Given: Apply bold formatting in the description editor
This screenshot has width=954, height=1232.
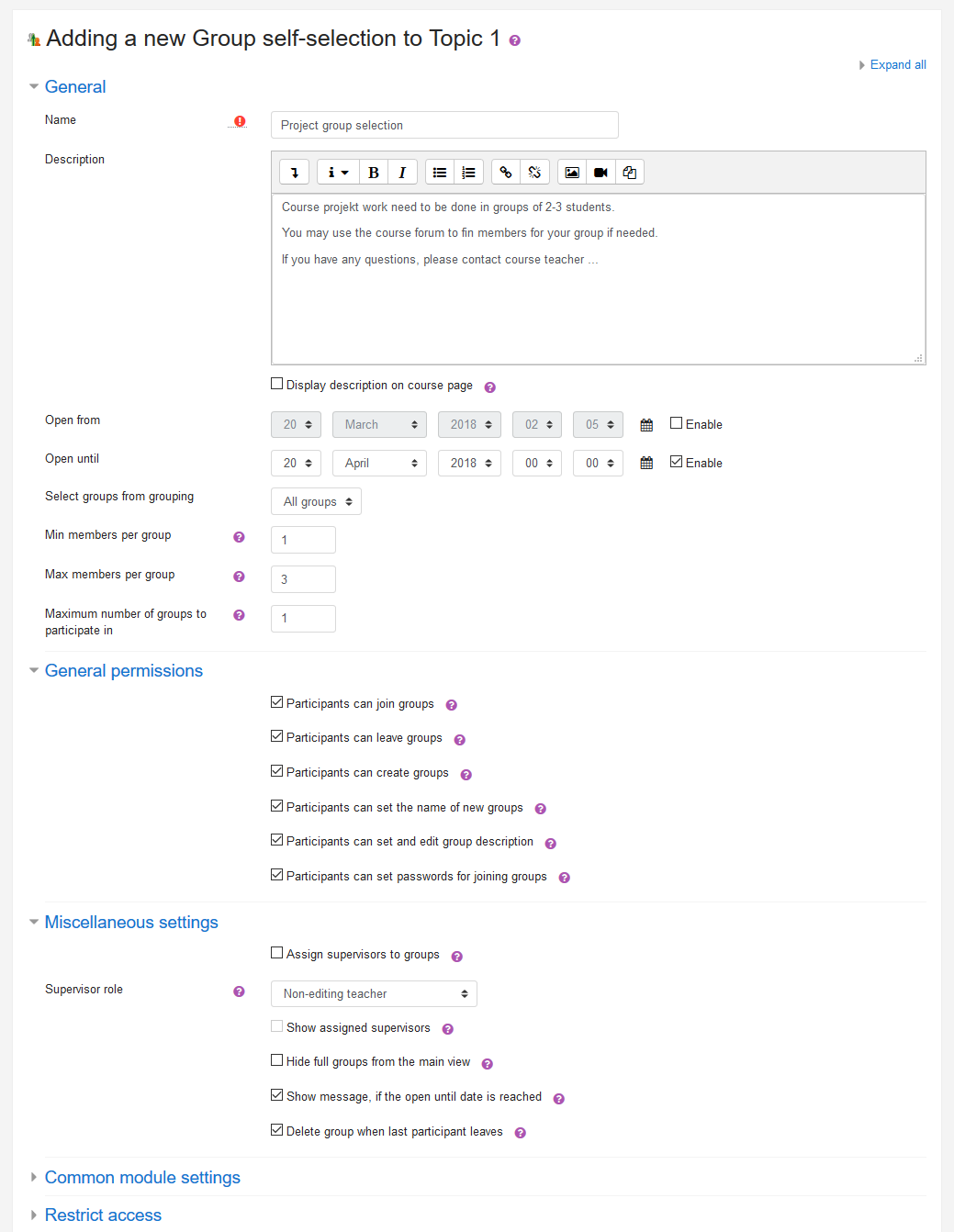Looking at the screenshot, I should [x=374, y=172].
